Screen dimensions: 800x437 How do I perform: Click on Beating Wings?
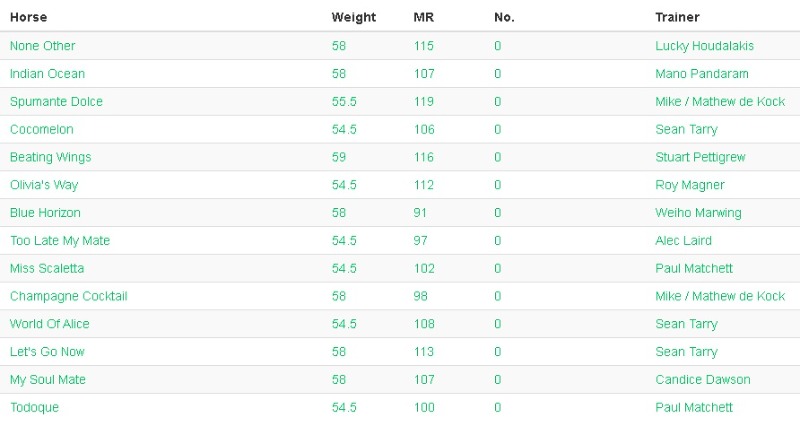[50, 158]
